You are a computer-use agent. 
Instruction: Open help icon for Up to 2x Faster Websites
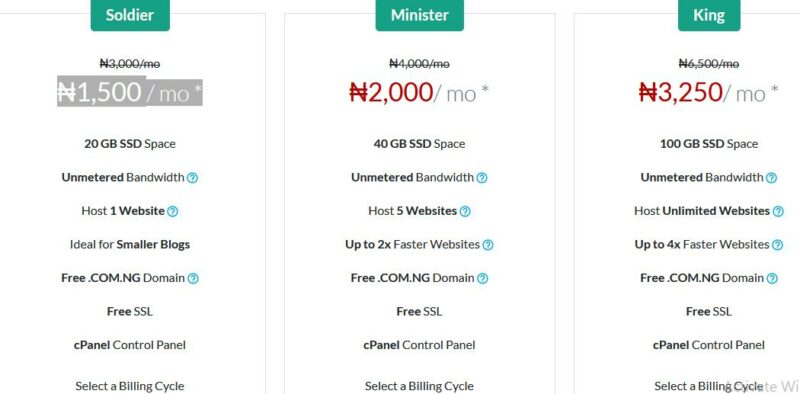pyautogui.click(x=488, y=245)
